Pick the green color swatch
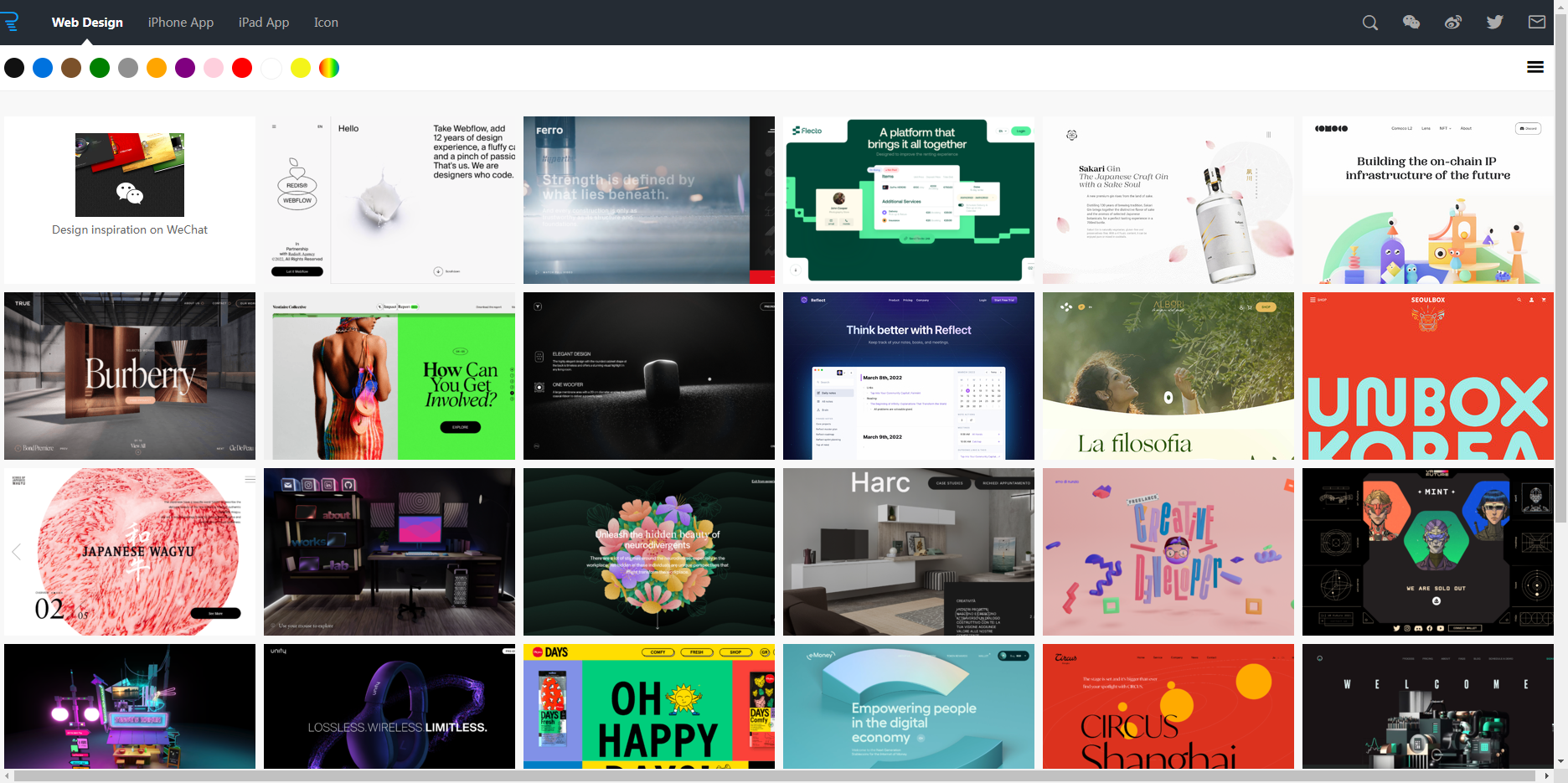The image size is (1568, 783). [100, 68]
